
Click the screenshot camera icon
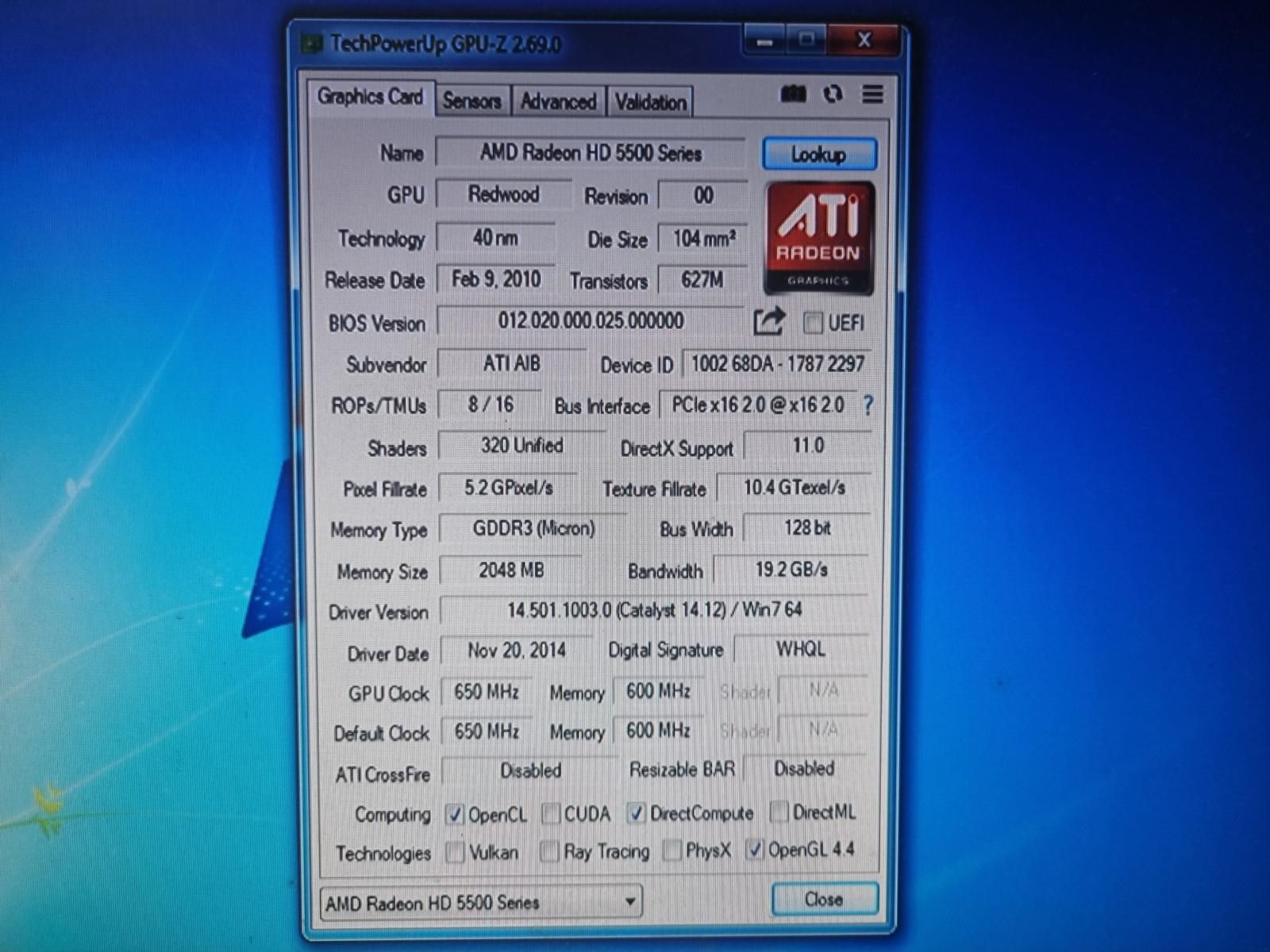793,94
